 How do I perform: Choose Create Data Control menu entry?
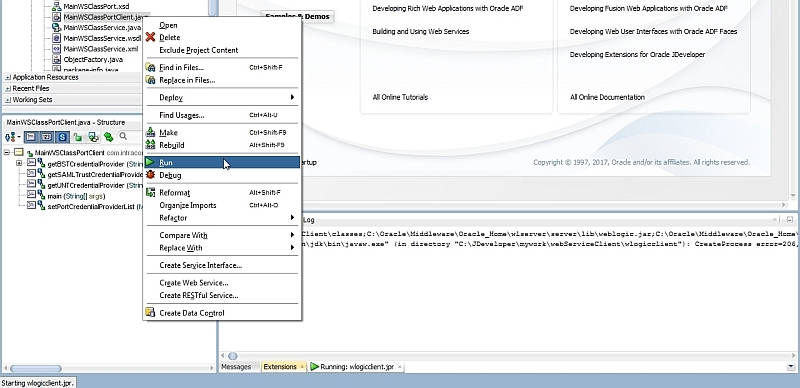[x=222, y=313]
